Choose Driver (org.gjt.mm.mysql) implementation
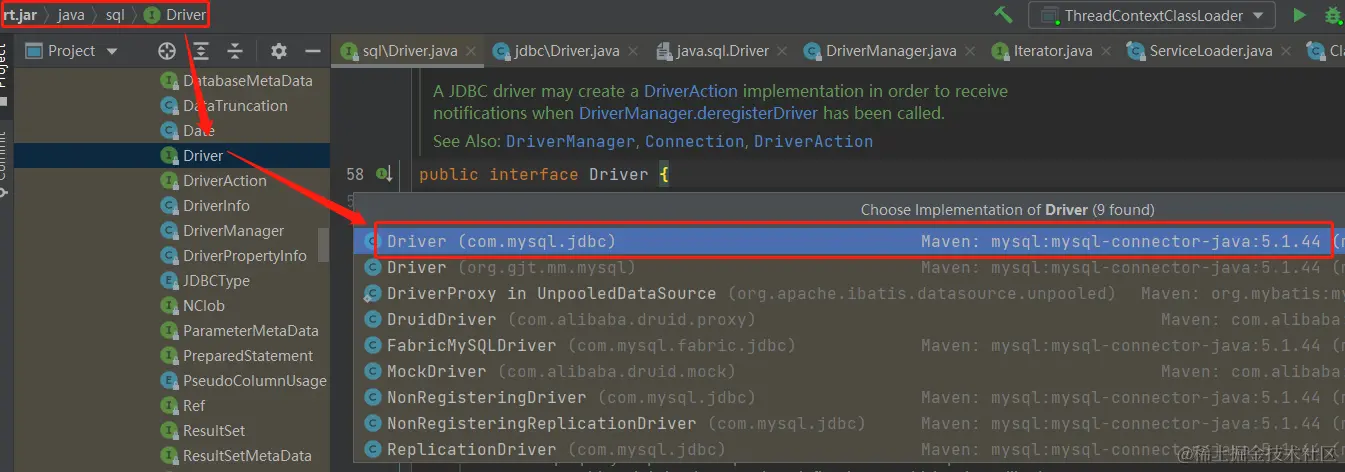Viewport: 1345px width, 472px height. click(849, 268)
